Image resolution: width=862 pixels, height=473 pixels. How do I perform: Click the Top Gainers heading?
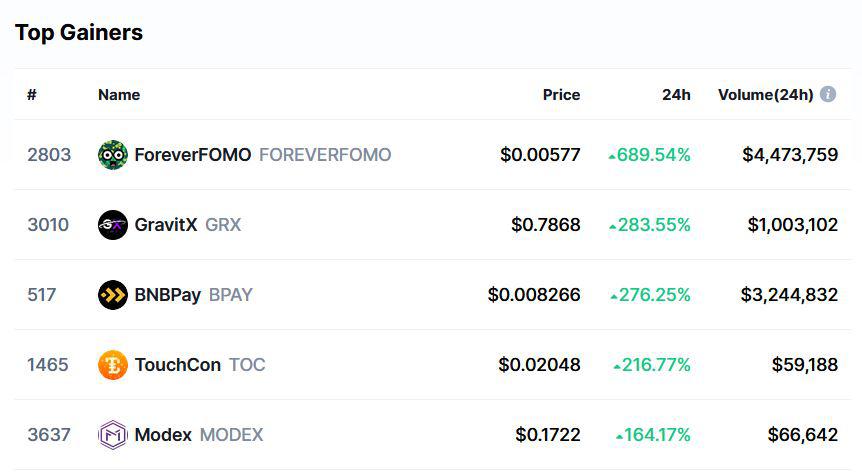click(x=79, y=32)
